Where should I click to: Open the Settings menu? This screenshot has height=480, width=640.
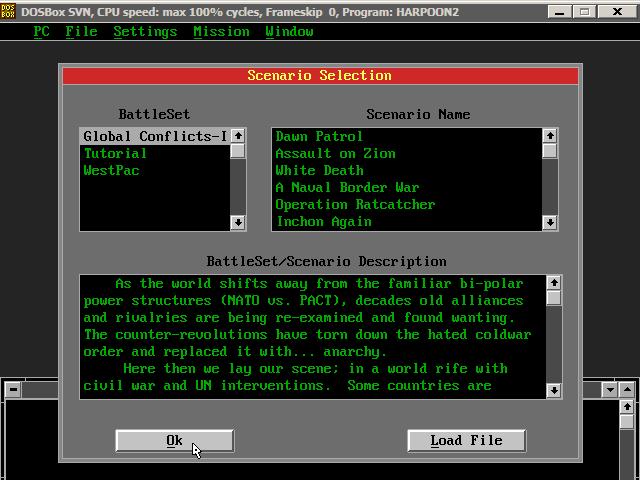coord(145,31)
